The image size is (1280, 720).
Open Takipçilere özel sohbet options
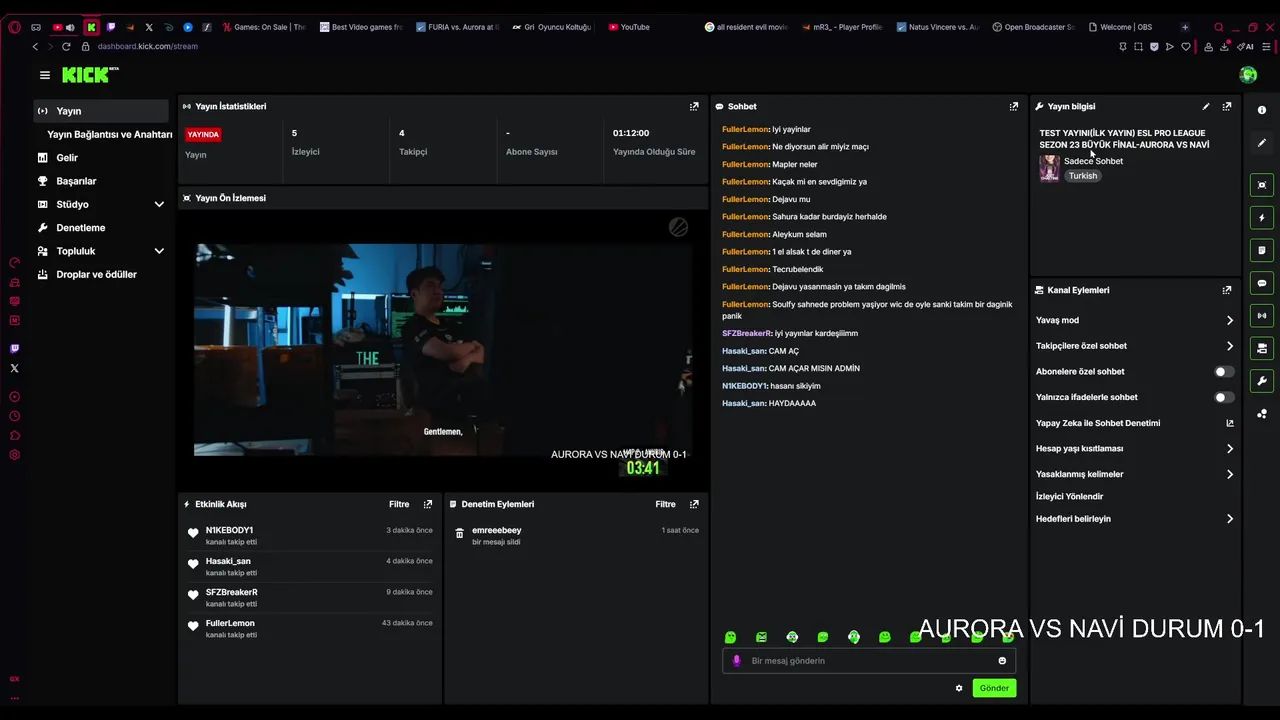[1134, 346]
